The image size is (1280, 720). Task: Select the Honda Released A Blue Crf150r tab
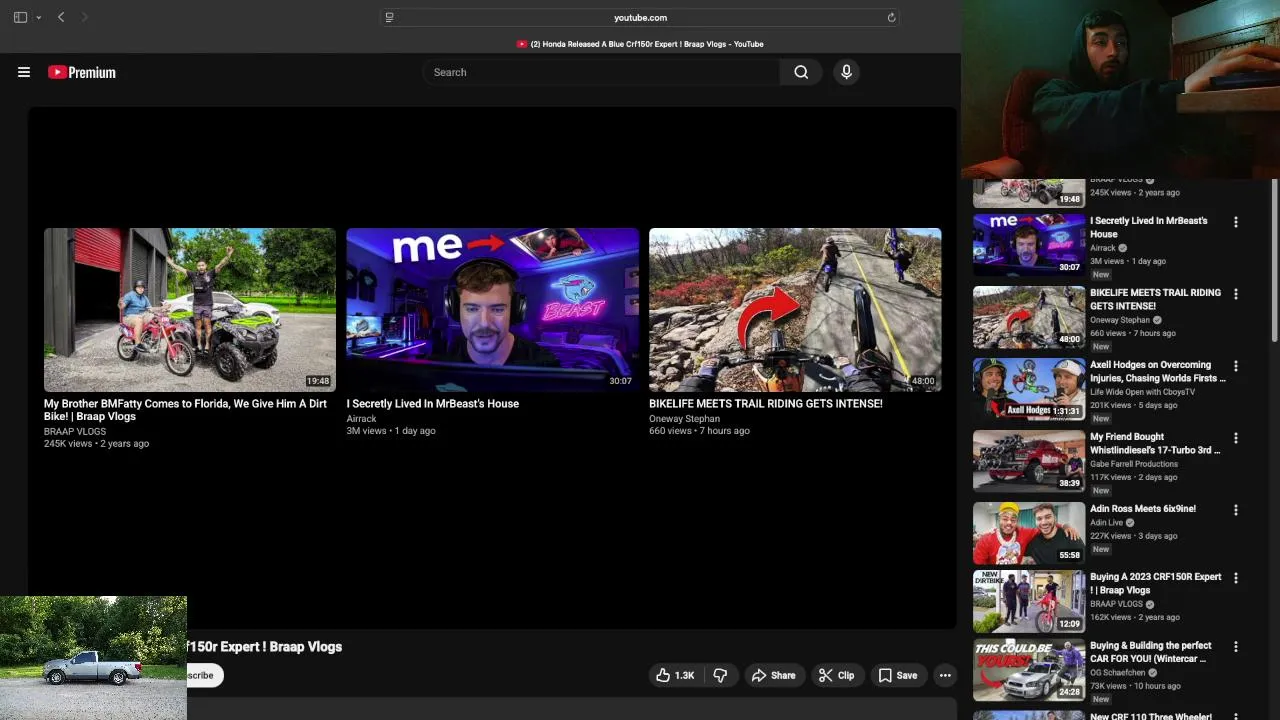click(640, 44)
